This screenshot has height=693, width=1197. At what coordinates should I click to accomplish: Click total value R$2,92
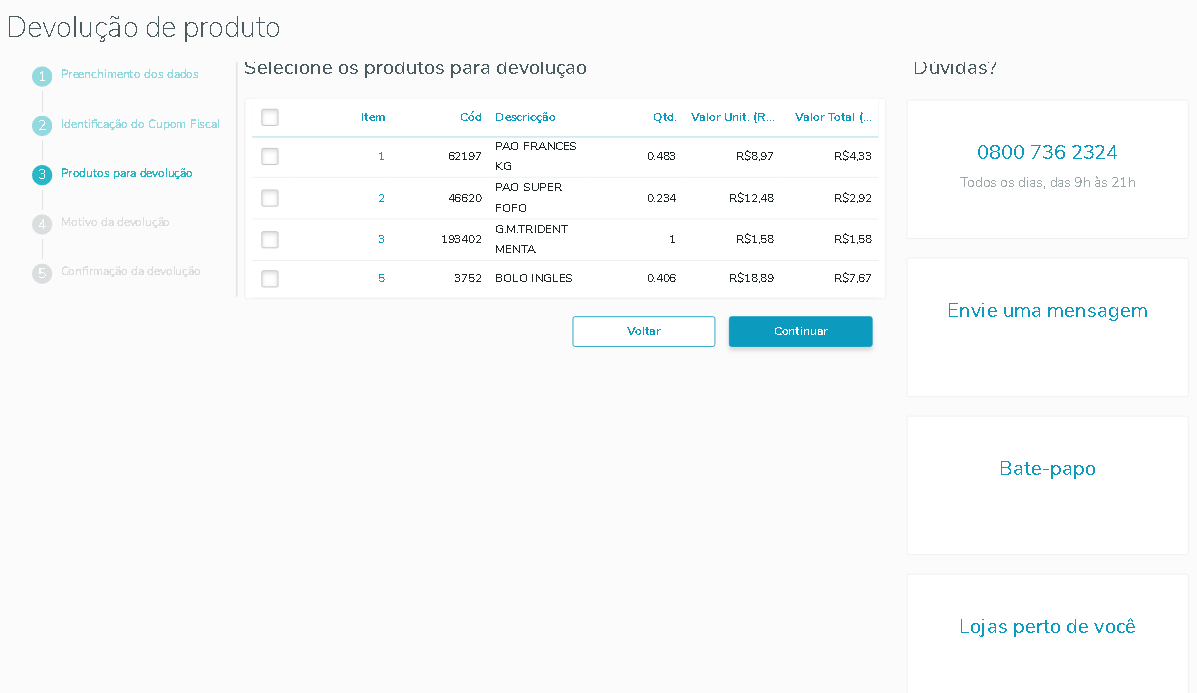tap(853, 198)
